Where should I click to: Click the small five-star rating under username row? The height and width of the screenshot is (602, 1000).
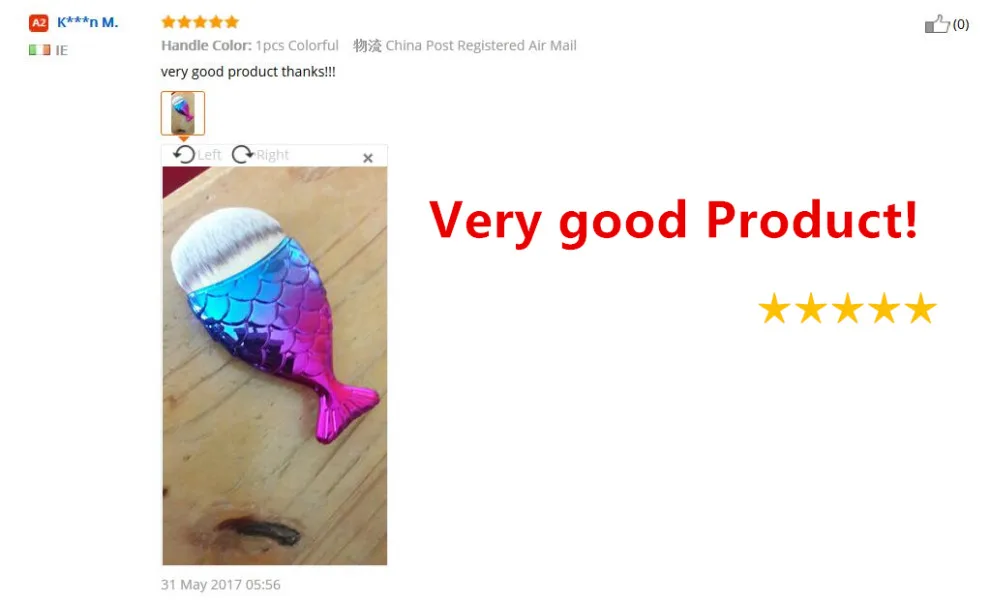point(200,22)
